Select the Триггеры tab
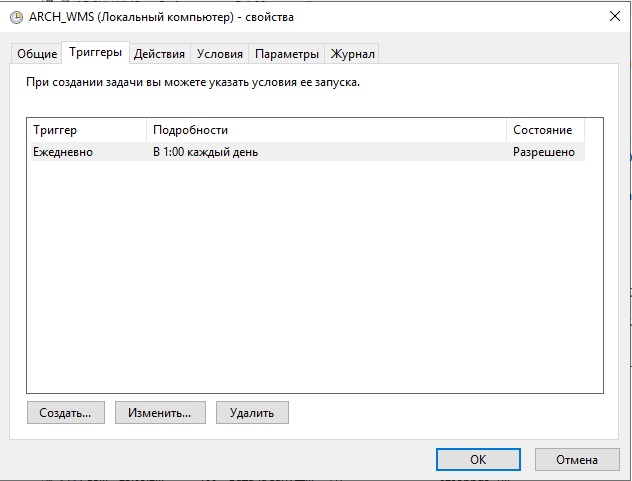 [95, 53]
